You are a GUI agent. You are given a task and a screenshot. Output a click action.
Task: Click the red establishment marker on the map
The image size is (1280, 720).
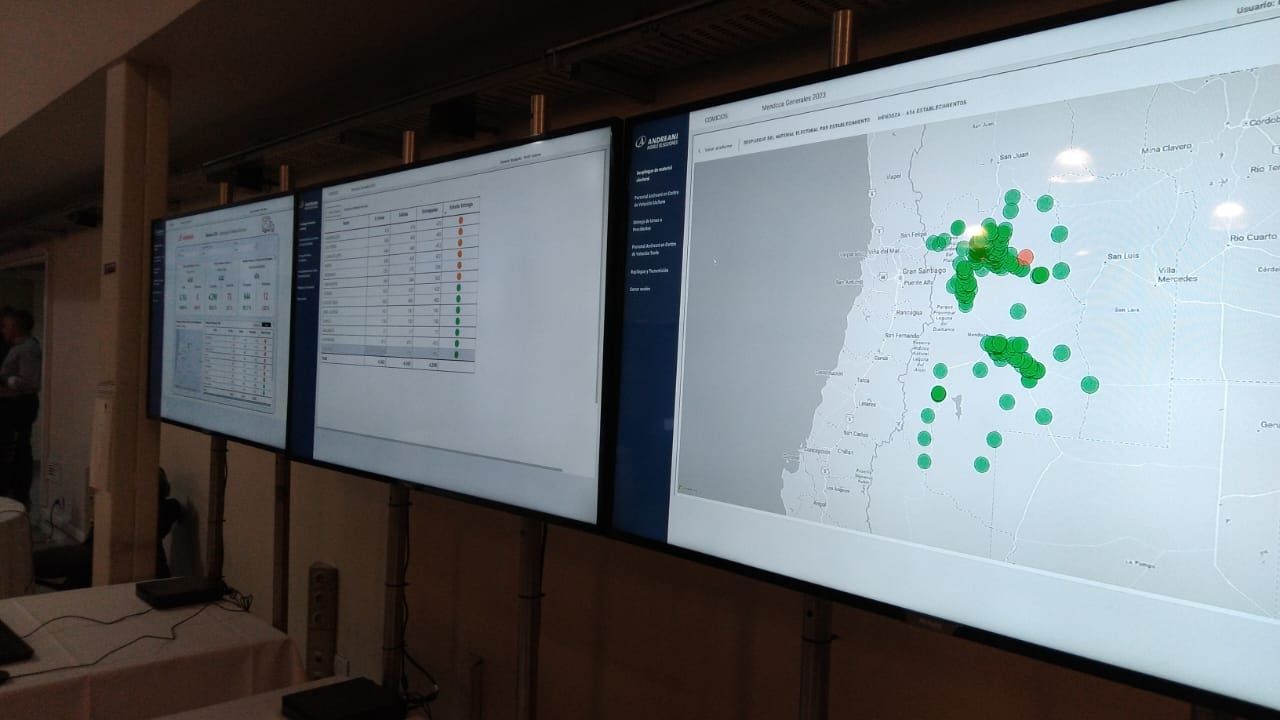click(1026, 256)
